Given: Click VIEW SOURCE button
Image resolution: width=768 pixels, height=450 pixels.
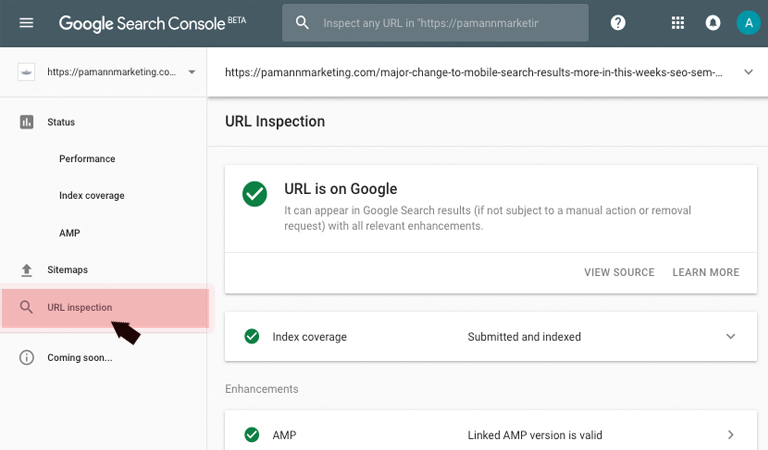Looking at the screenshot, I should point(619,272).
